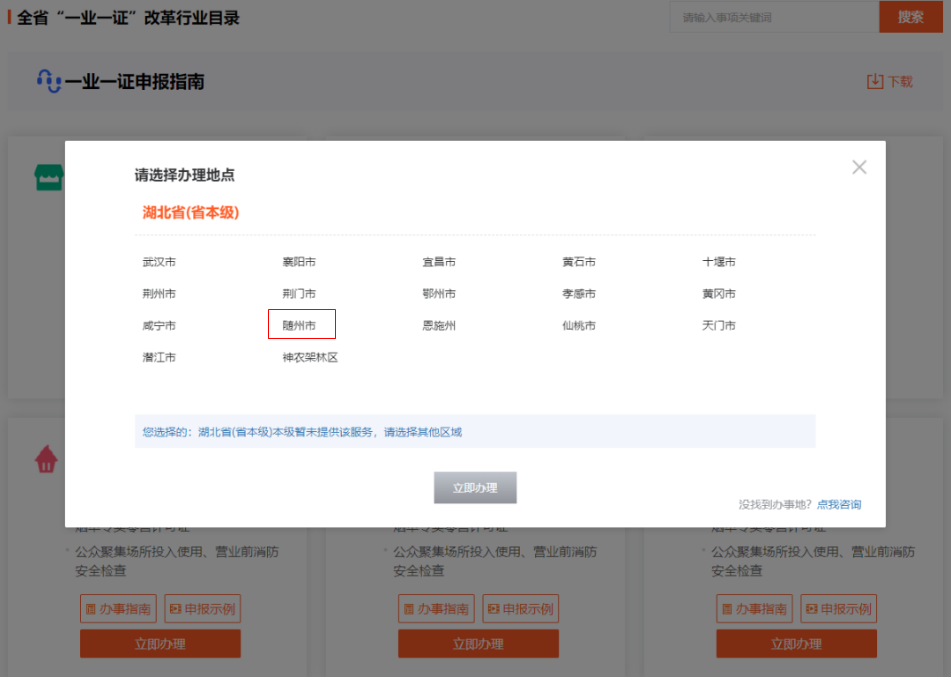Open 办事指南 in the middle card

(437, 609)
